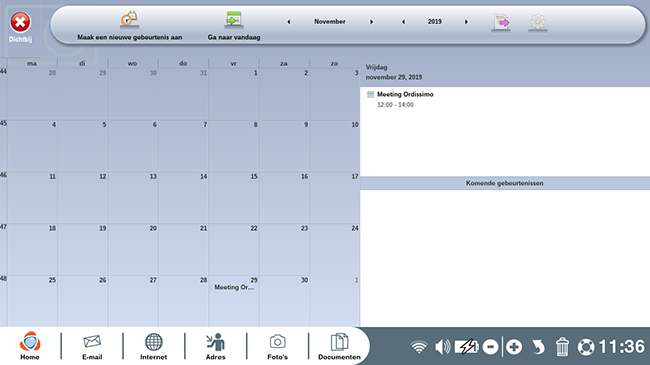Open Adres contacts icon

[x=216, y=346]
